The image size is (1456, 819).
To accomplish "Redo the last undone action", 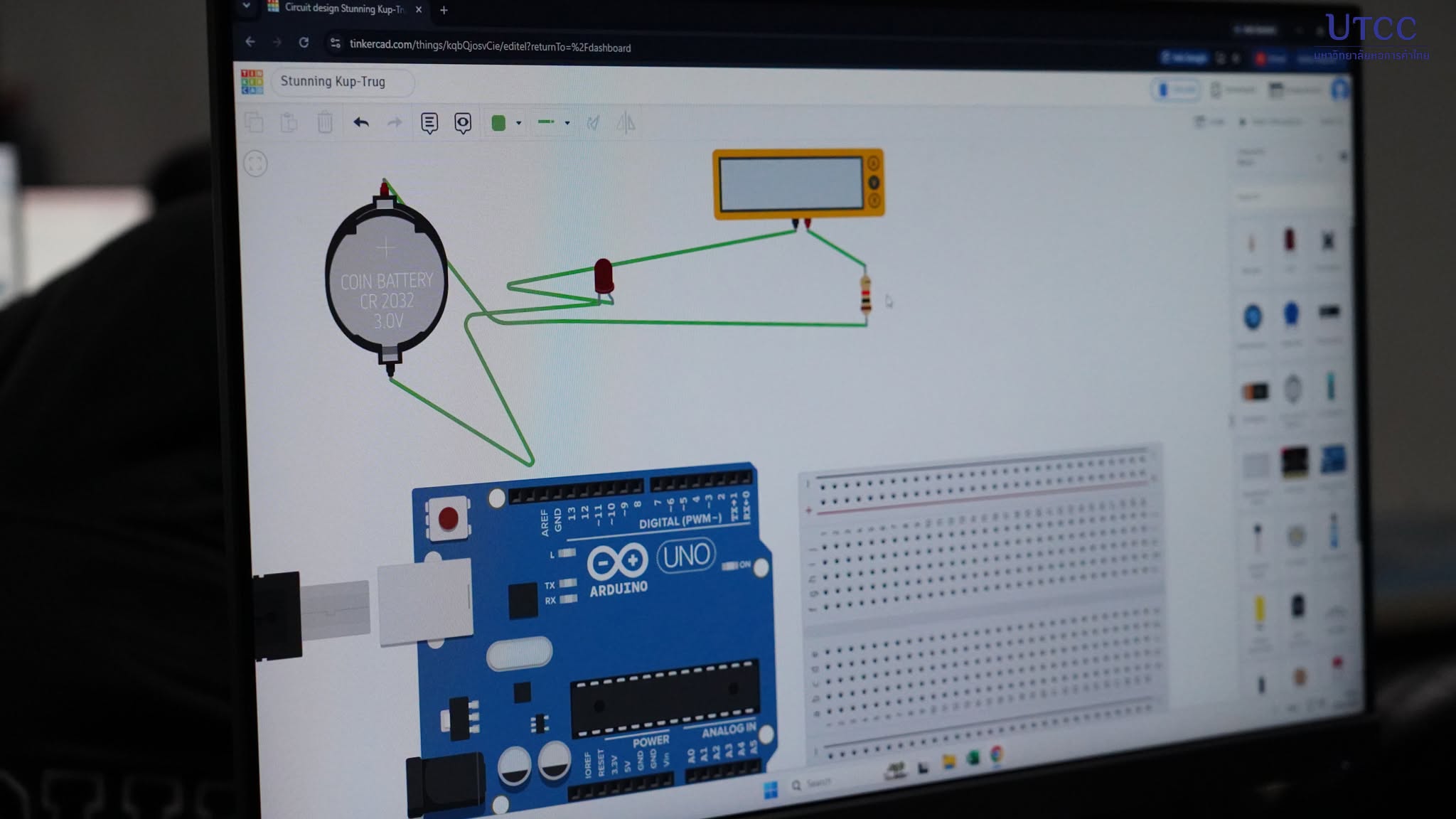I will [x=394, y=123].
